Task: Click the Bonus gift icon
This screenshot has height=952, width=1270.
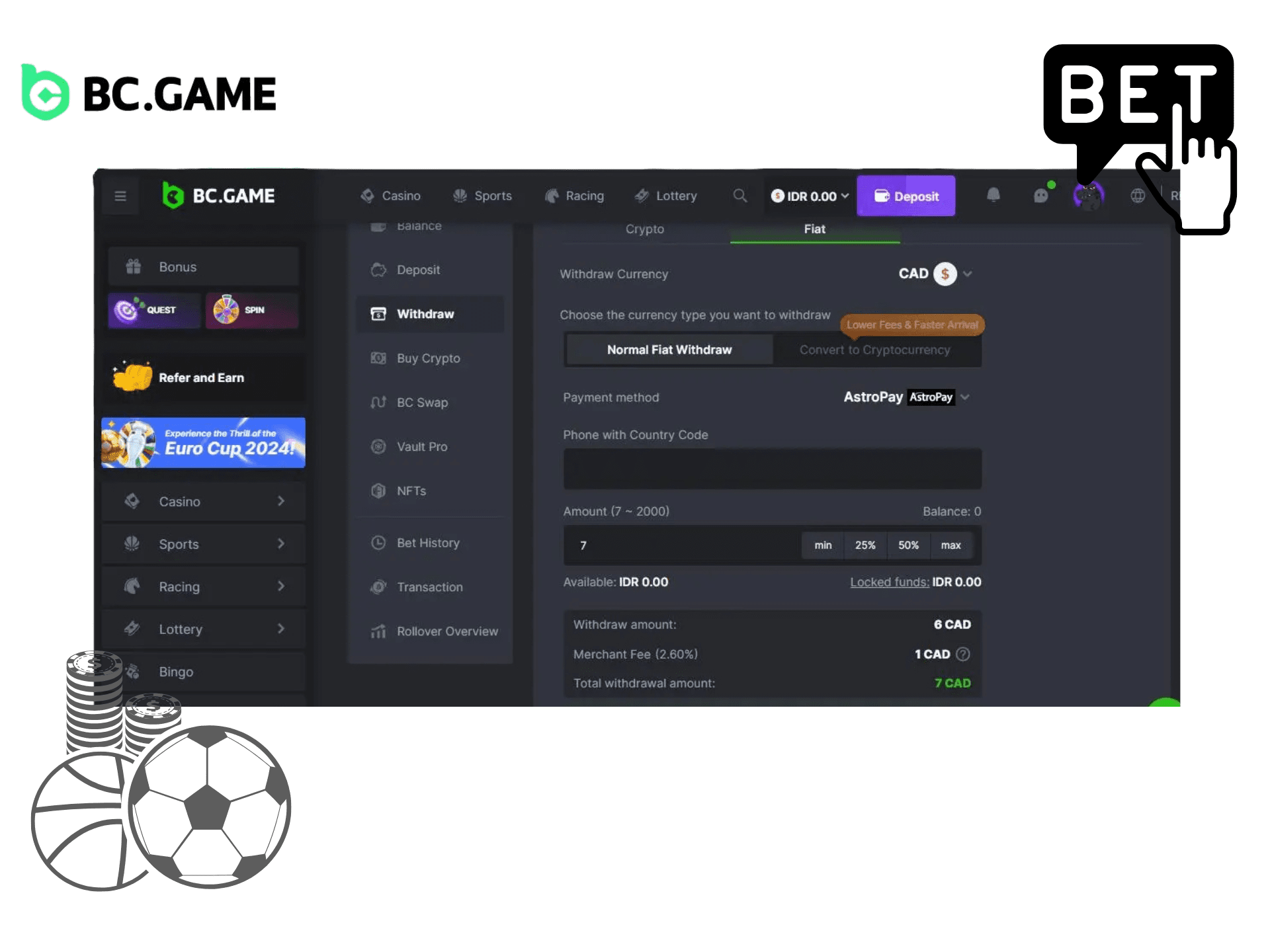Action: pyautogui.click(x=134, y=266)
